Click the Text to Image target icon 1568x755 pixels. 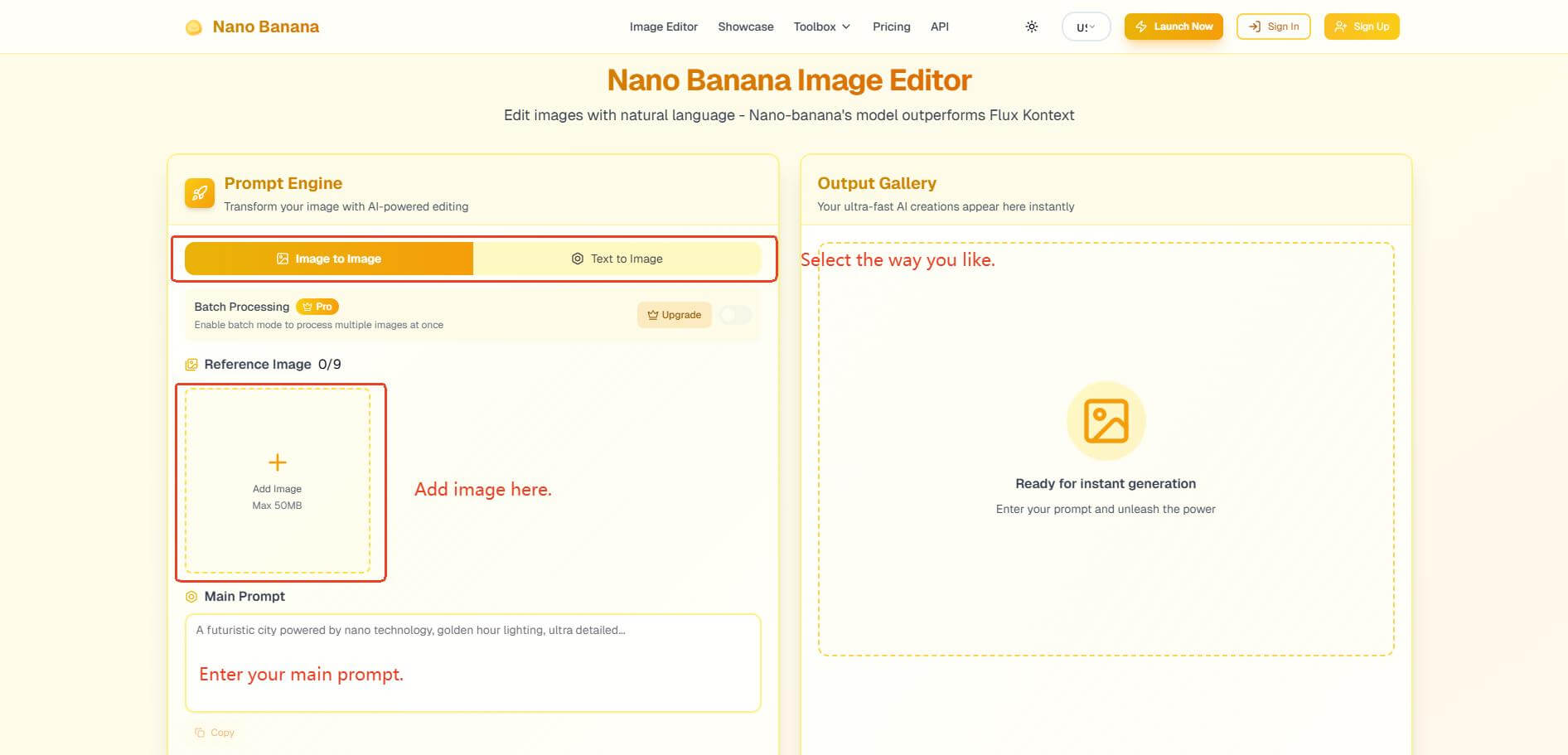[577, 259]
